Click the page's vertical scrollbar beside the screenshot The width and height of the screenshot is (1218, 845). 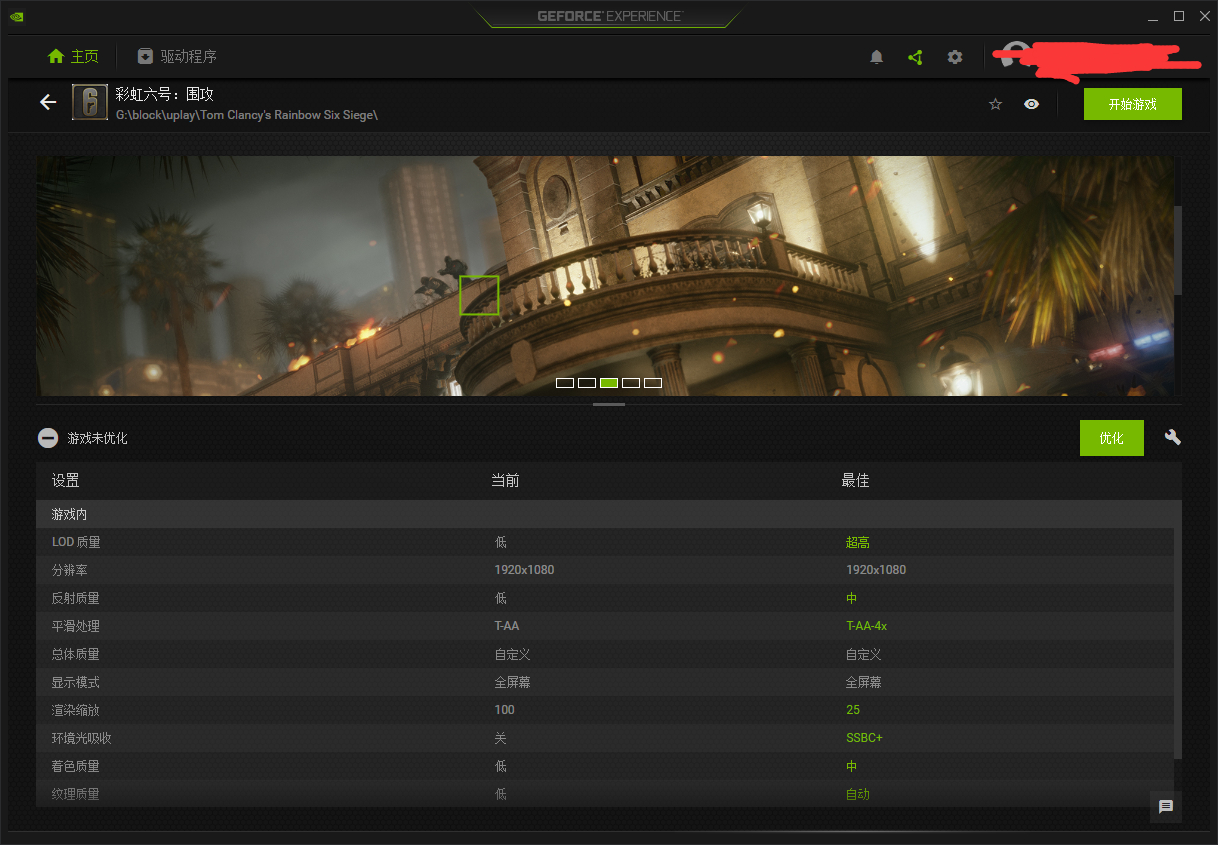[1178, 250]
